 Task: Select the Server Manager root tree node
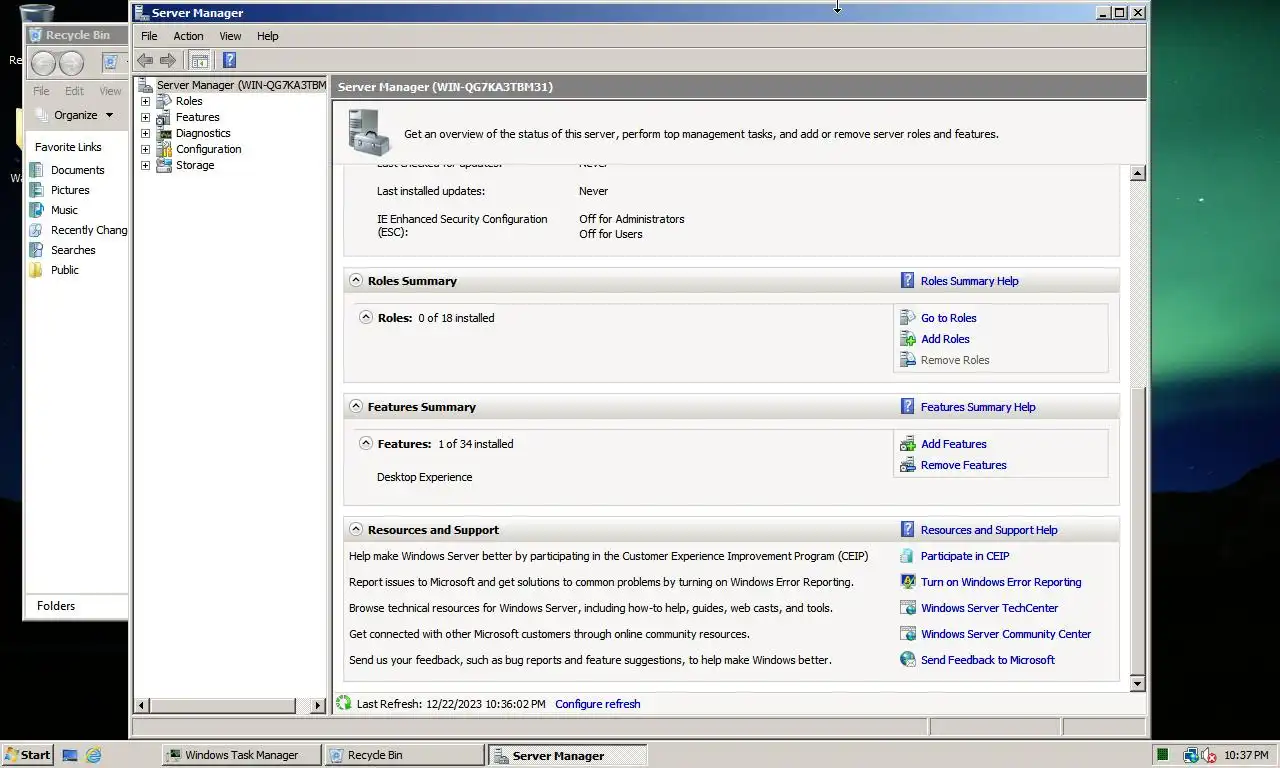coord(241,85)
